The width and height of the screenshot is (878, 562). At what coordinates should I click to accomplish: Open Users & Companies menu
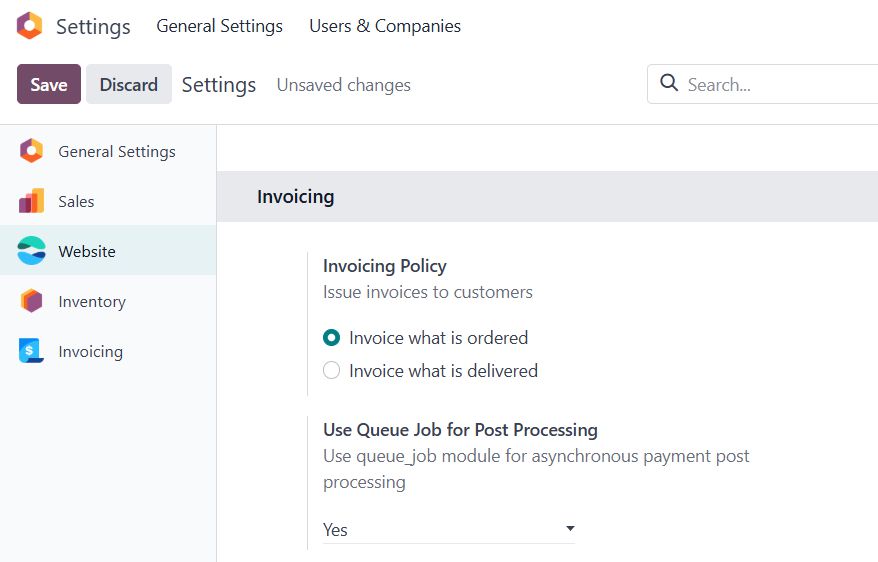[x=385, y=26]
